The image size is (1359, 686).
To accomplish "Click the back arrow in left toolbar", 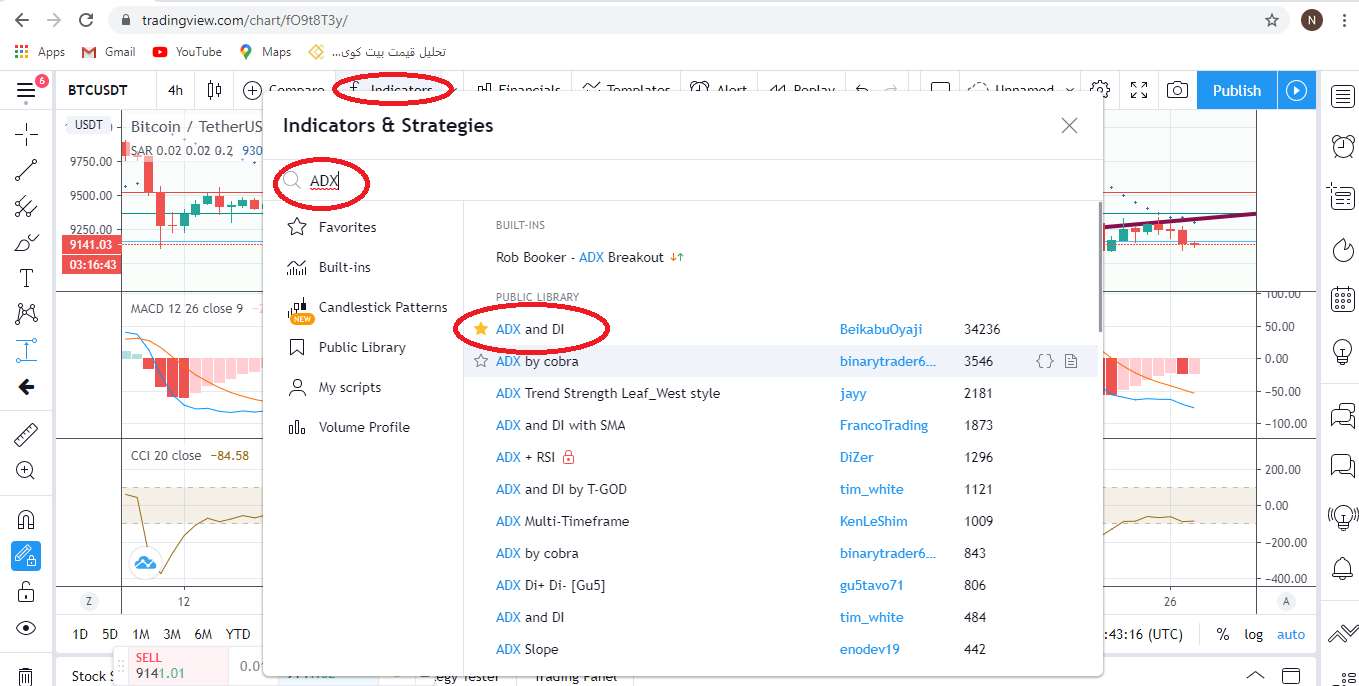I will 26,387.
